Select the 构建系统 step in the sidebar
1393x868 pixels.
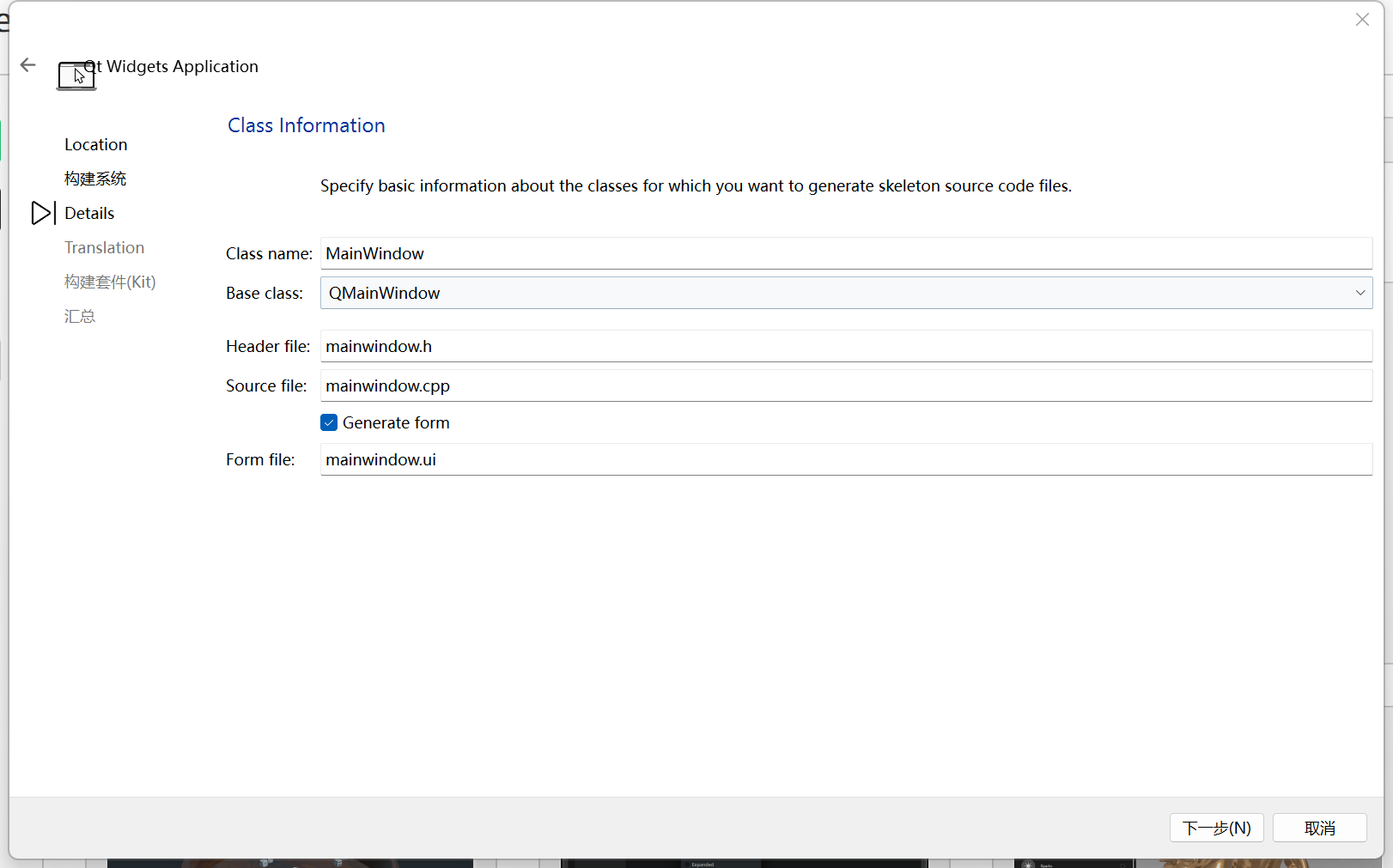95,179
